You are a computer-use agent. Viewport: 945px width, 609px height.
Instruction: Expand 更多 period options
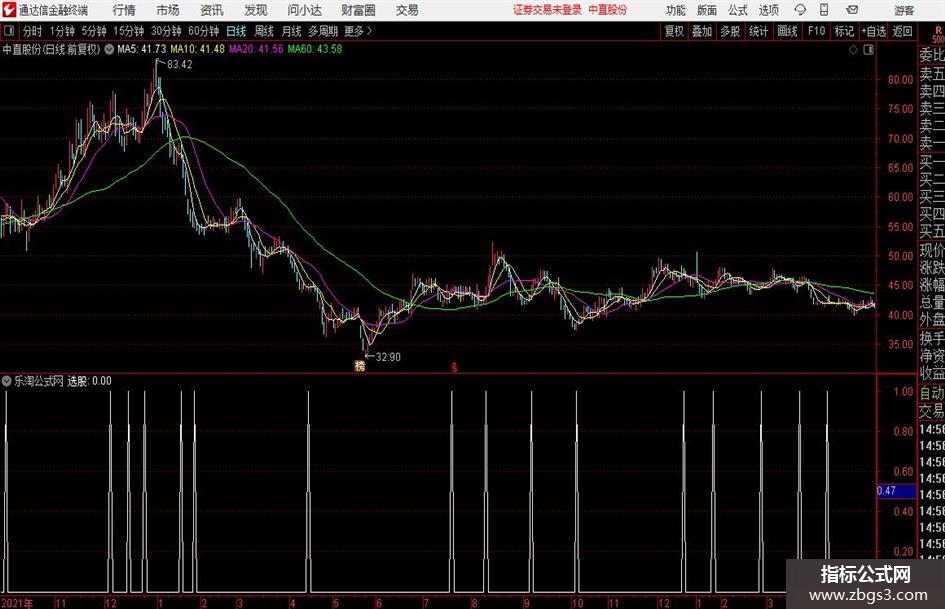tap(358, 31)
